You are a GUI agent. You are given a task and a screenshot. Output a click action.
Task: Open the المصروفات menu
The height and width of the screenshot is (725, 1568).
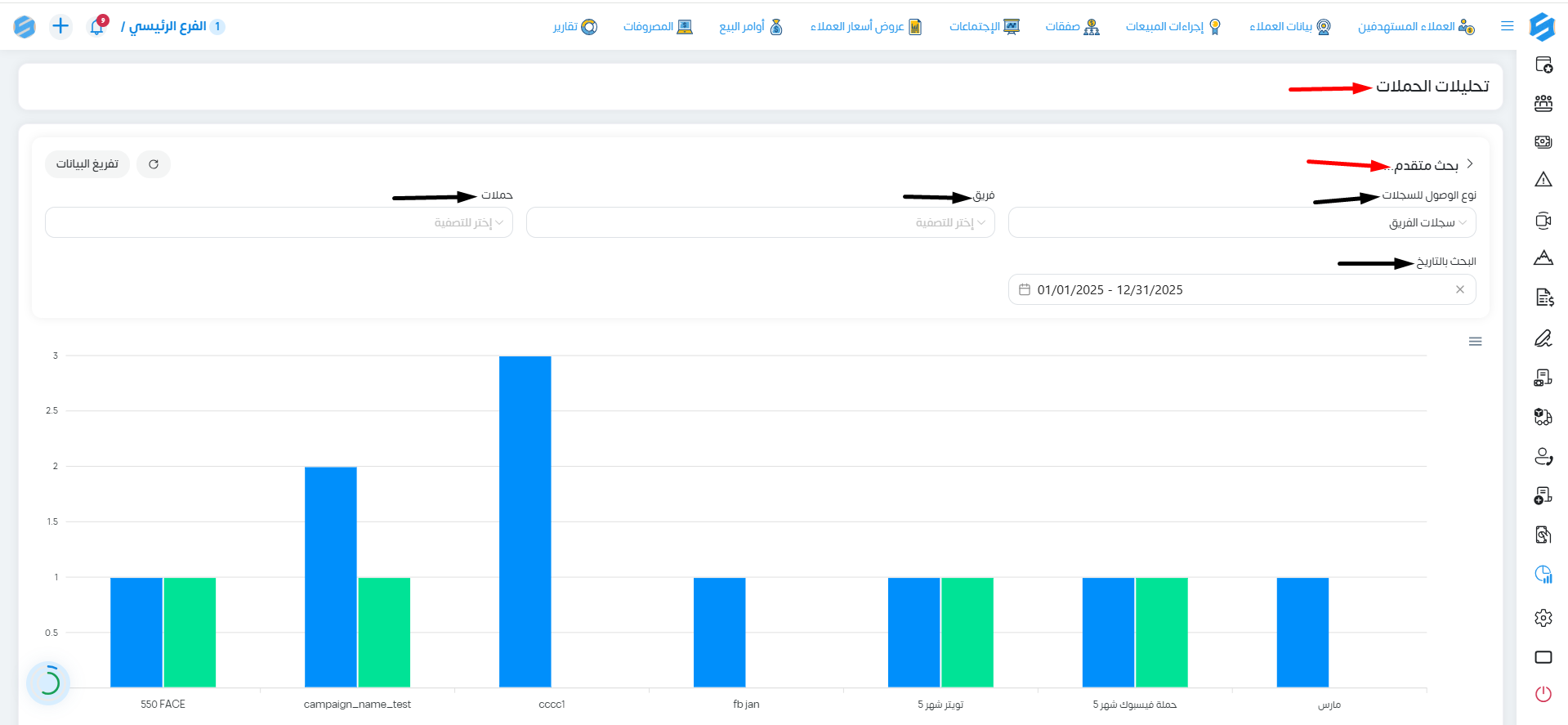coord(658,26)
